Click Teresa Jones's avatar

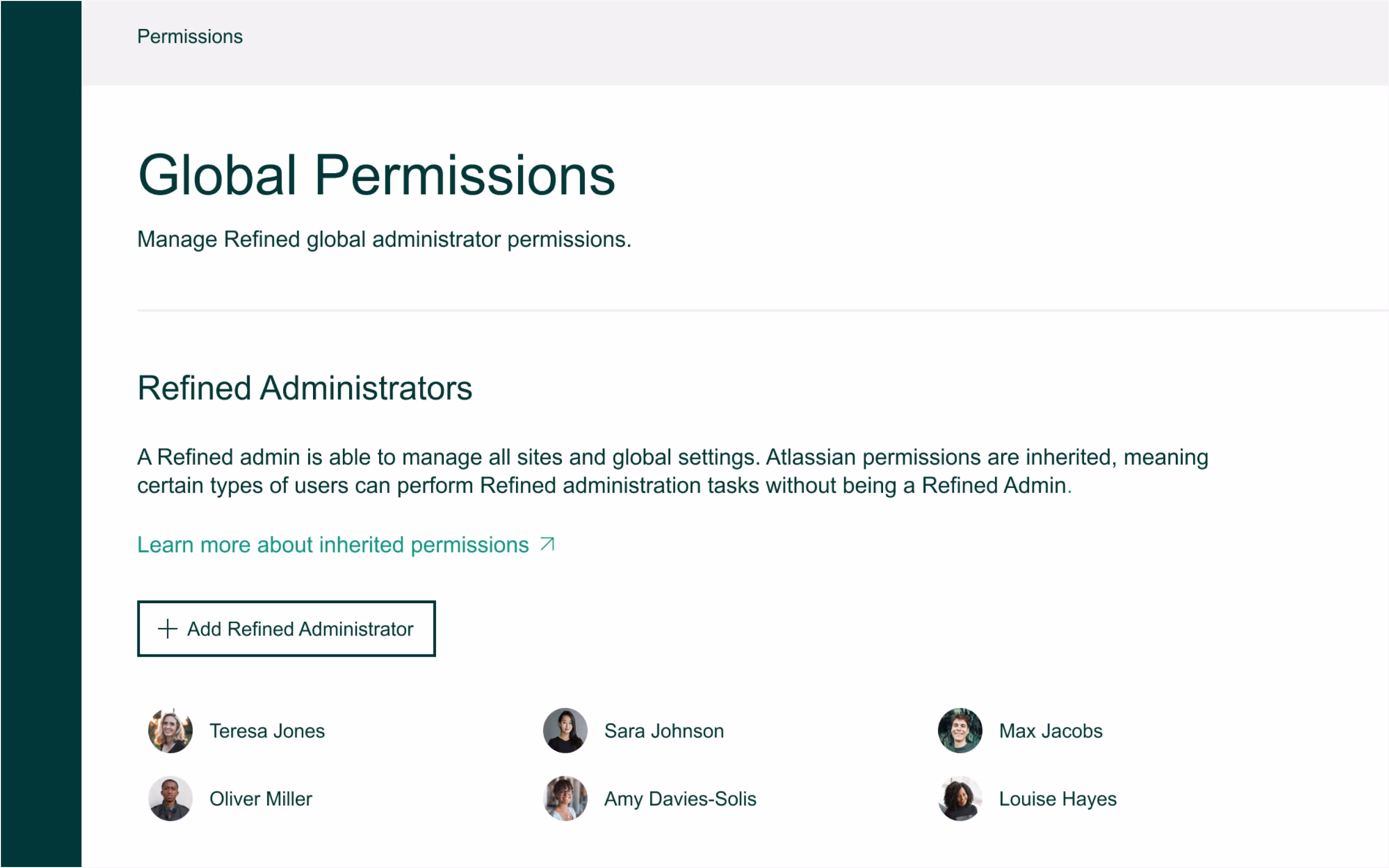[x=170, y=731]
